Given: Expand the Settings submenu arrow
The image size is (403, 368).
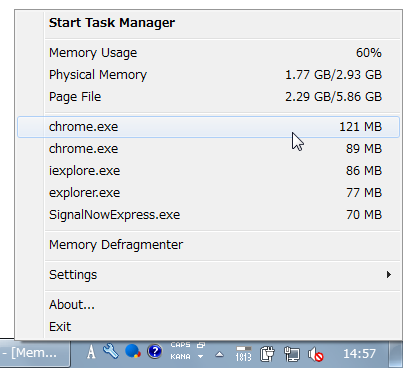Looking at the screenshot, I should [x=389, y=275].
